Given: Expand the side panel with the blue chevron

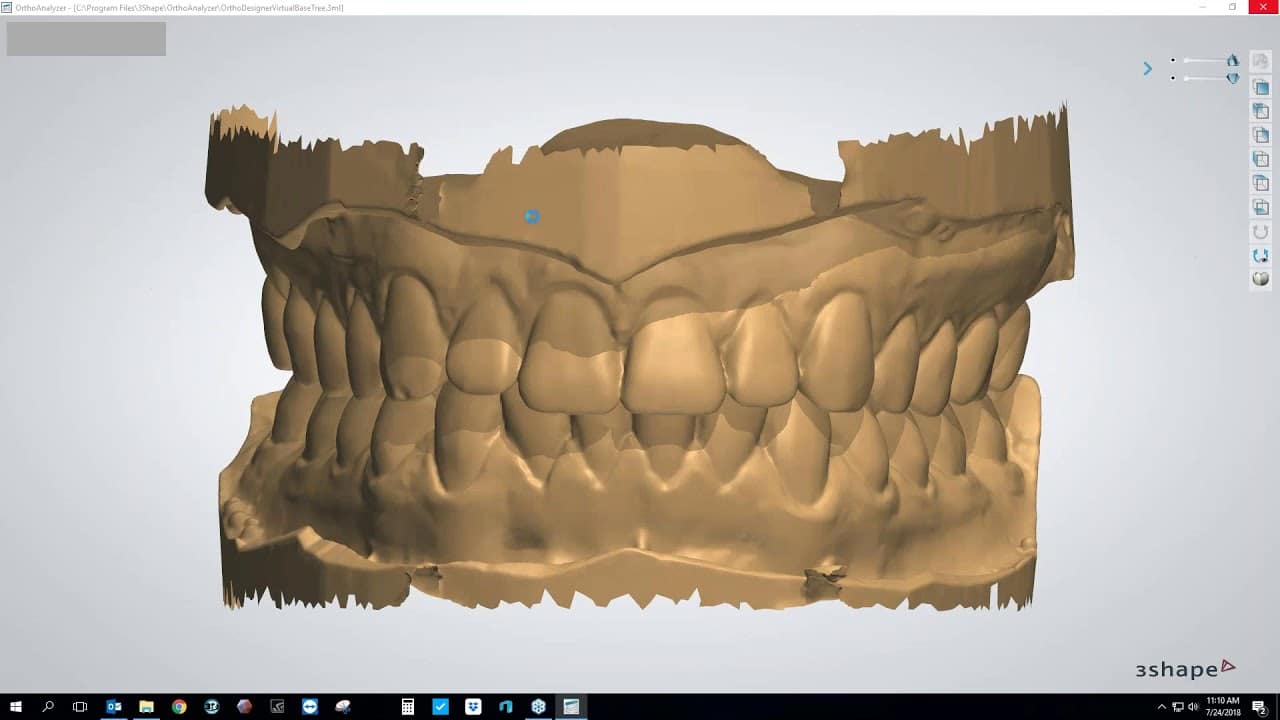Looking at the screenshot, I should pyautogui.click(x=1147, y=69).
